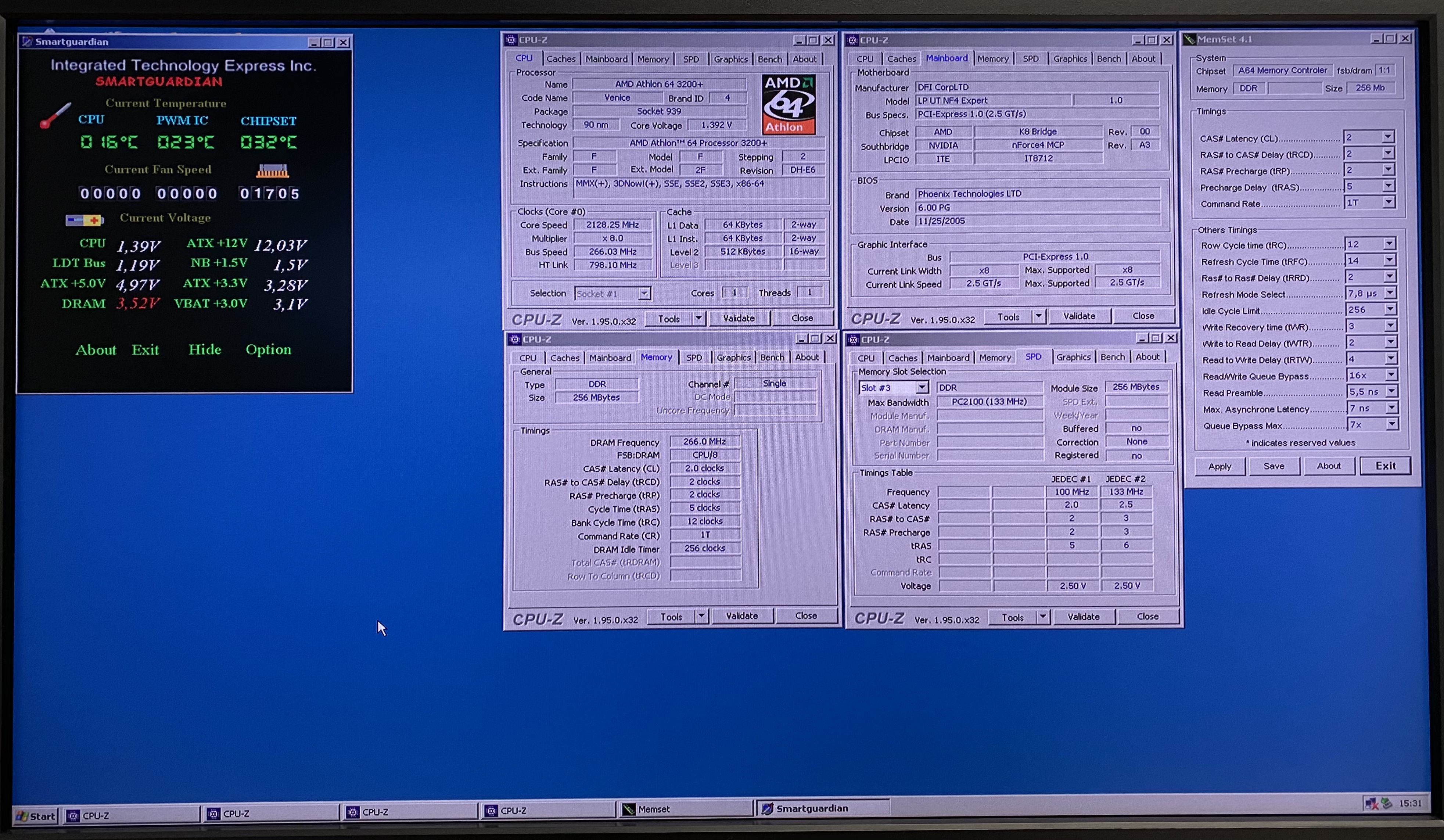The image size is (1444, 840).
Task: Open Refresh Mode Select dropdown
Action: coord(1390,293)
